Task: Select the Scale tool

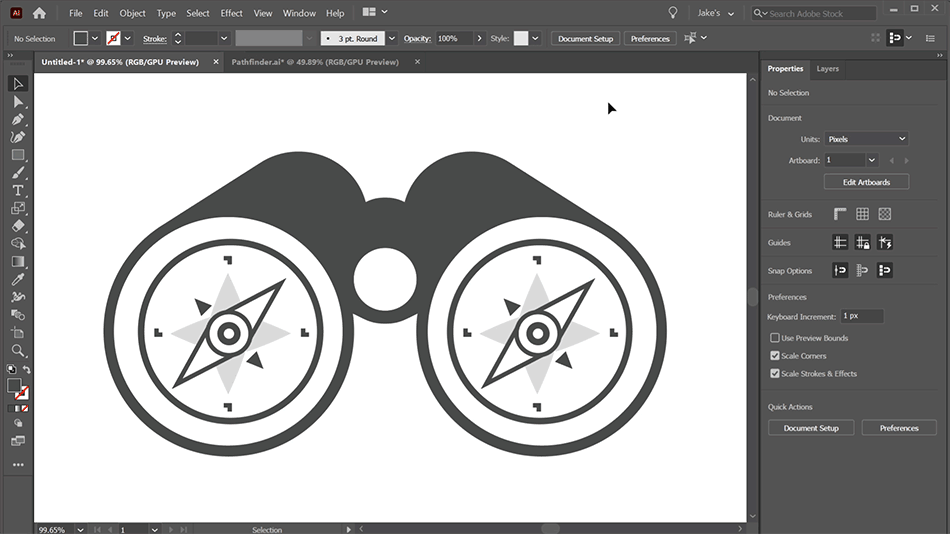Action: (x=18, y=208)
